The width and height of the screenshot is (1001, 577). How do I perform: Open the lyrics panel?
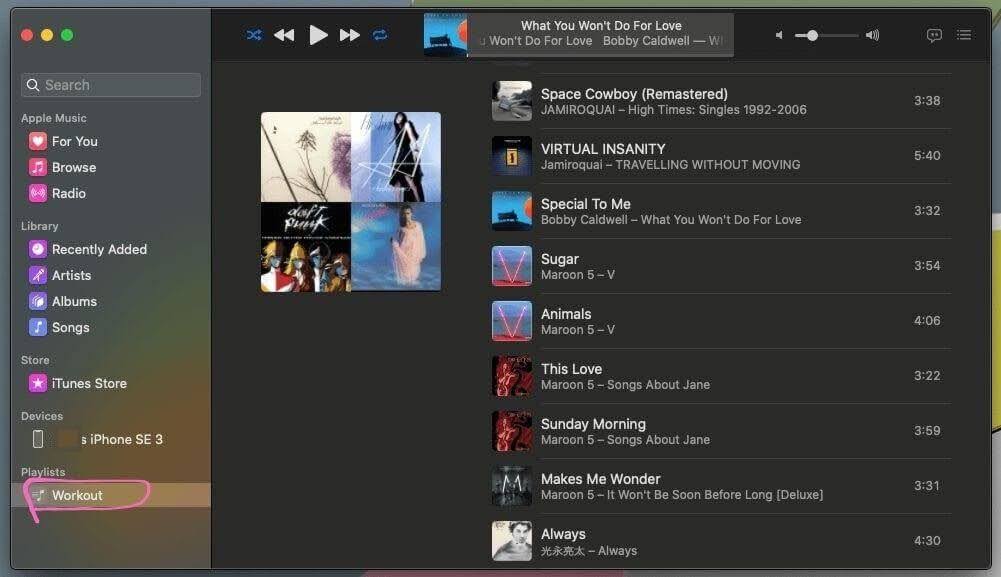(x=934, y=35)
